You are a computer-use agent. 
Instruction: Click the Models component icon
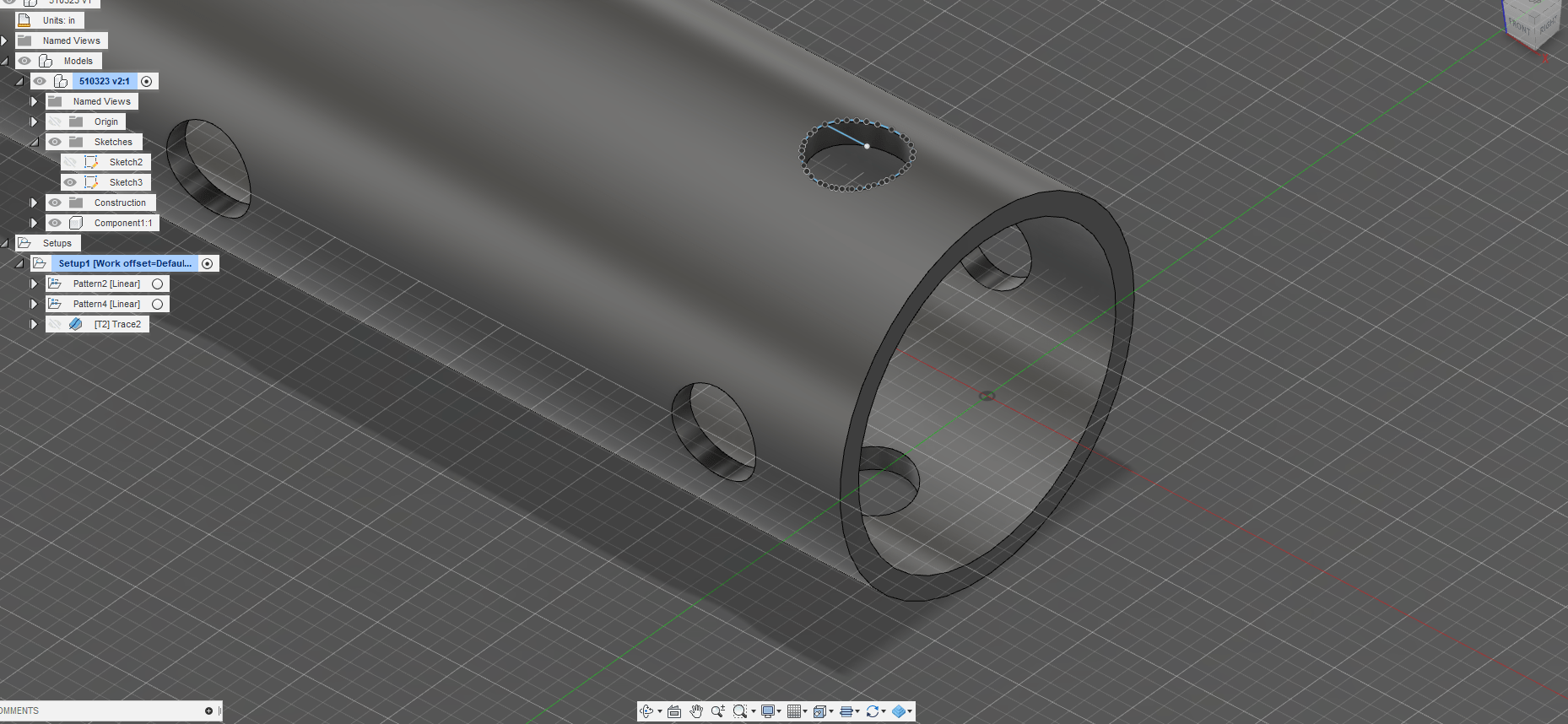pos(46,61)
